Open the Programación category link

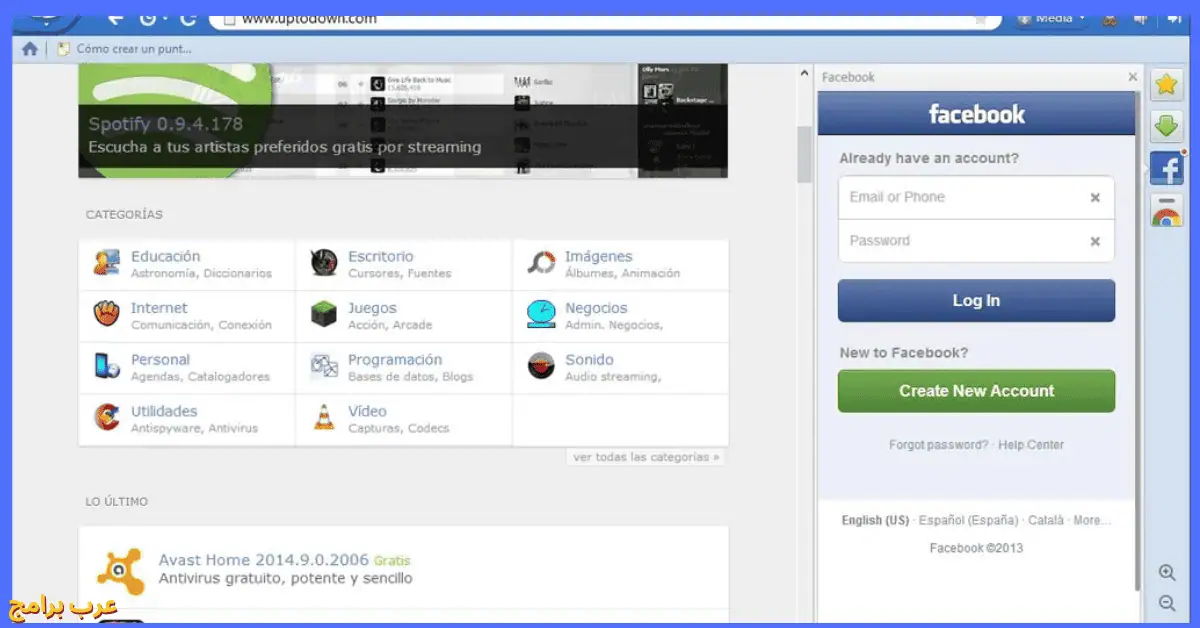395,359
